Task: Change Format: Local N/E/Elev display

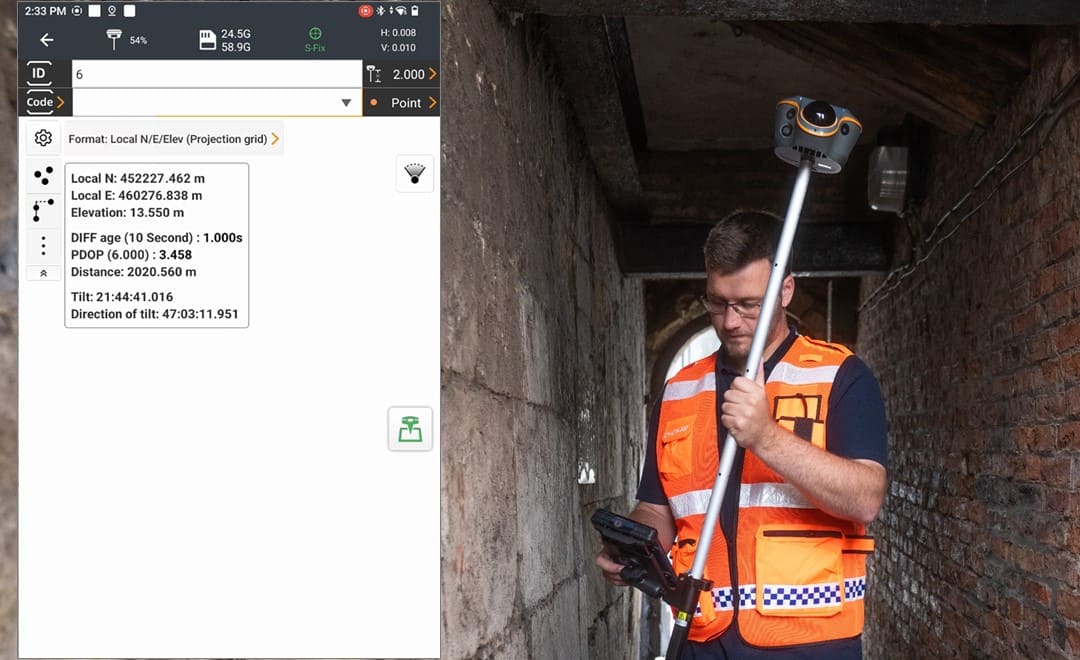Action: click(174, 138)
